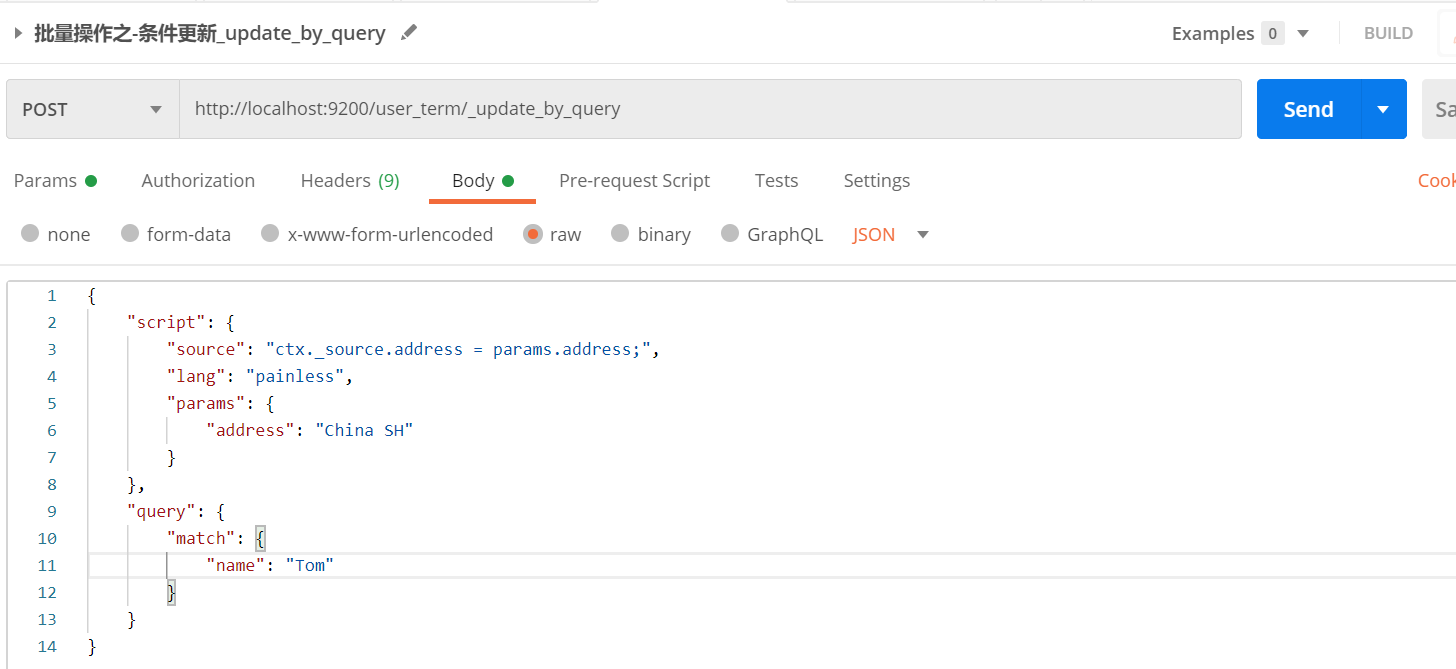Click the request title update_by_query
This screenshot has height=669, width=1456.
tap(209, 33)
